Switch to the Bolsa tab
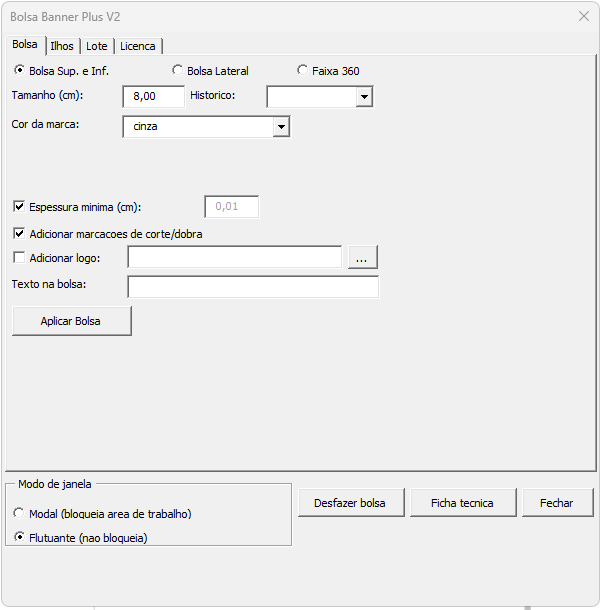Screen dimensions: 602x610 pyautogui.click(x=25, y=45)
